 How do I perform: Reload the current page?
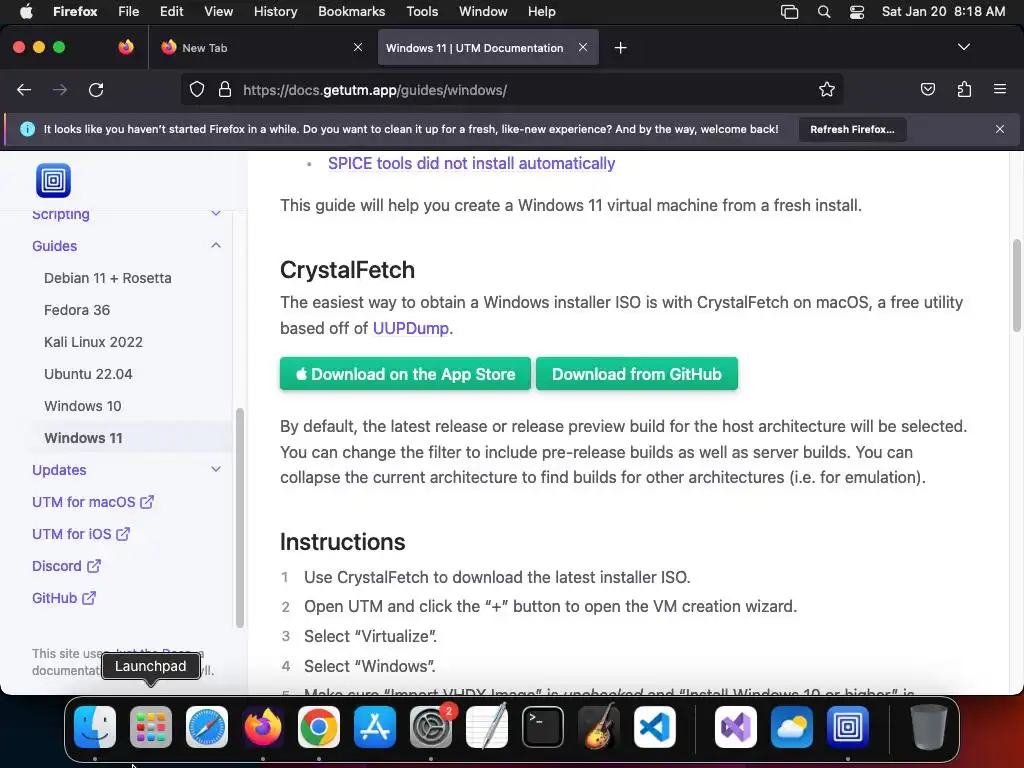point(96,89)
